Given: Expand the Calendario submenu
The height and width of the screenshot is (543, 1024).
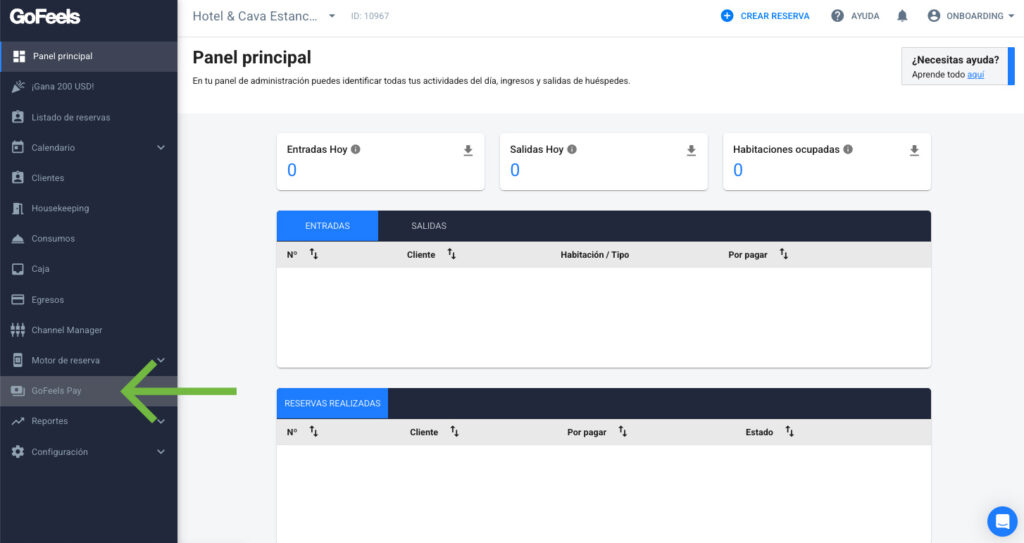Looking at the screenshot, I should (x=161, y=148).
